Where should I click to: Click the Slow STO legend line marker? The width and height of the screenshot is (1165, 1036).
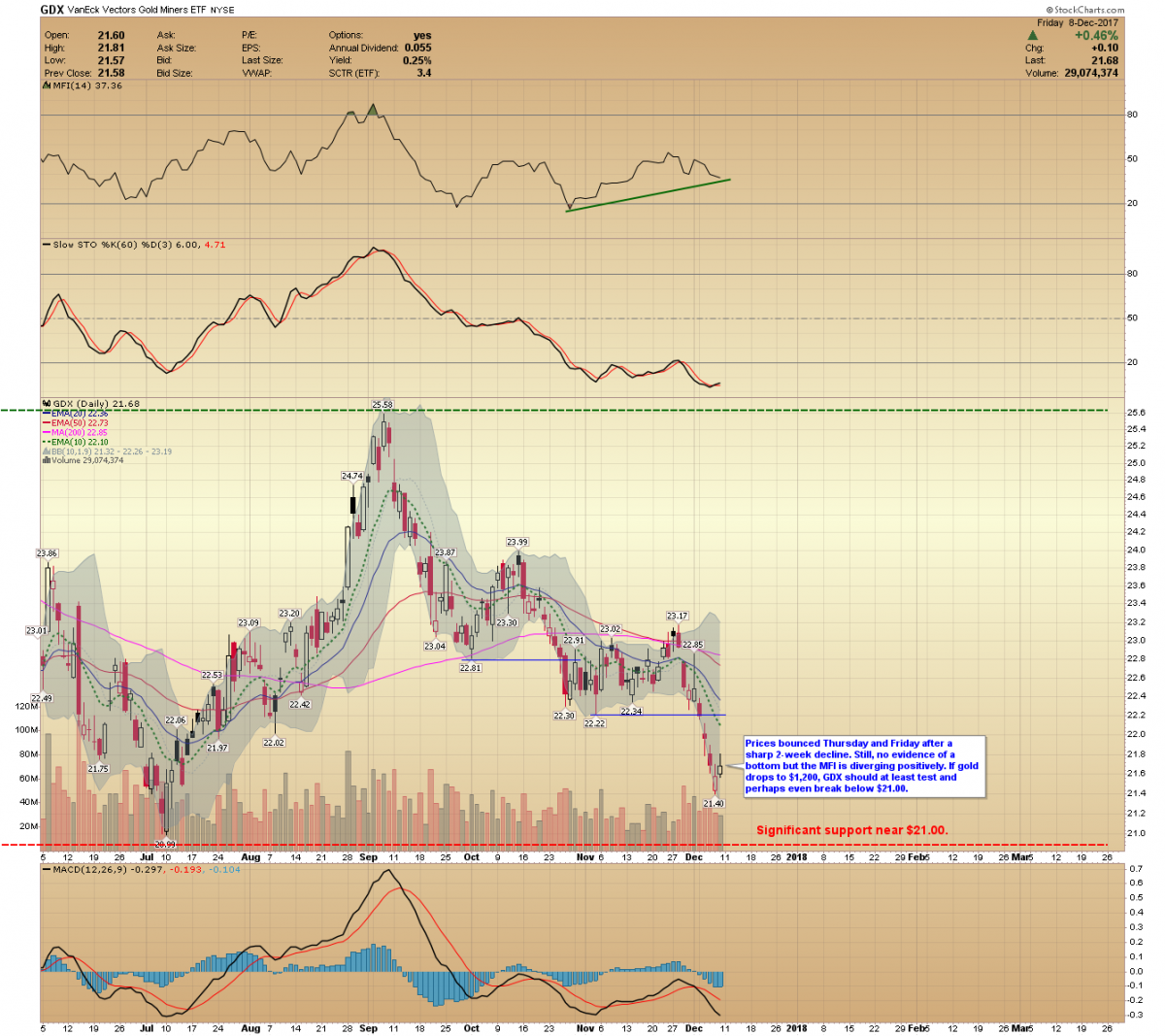46,245
